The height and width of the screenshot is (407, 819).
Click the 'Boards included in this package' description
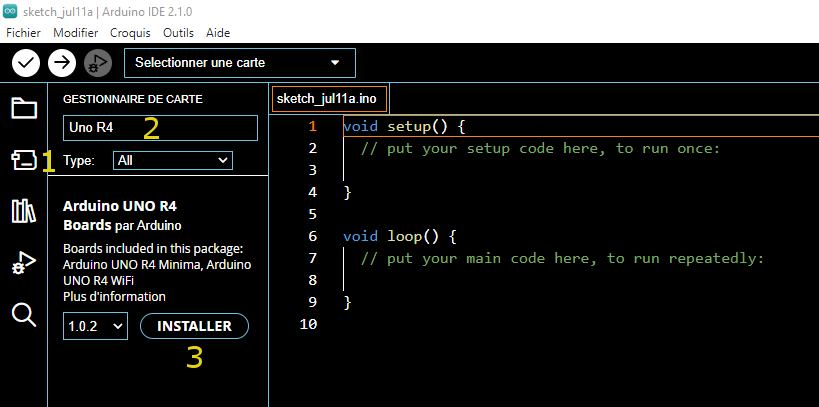coord(157,264)
